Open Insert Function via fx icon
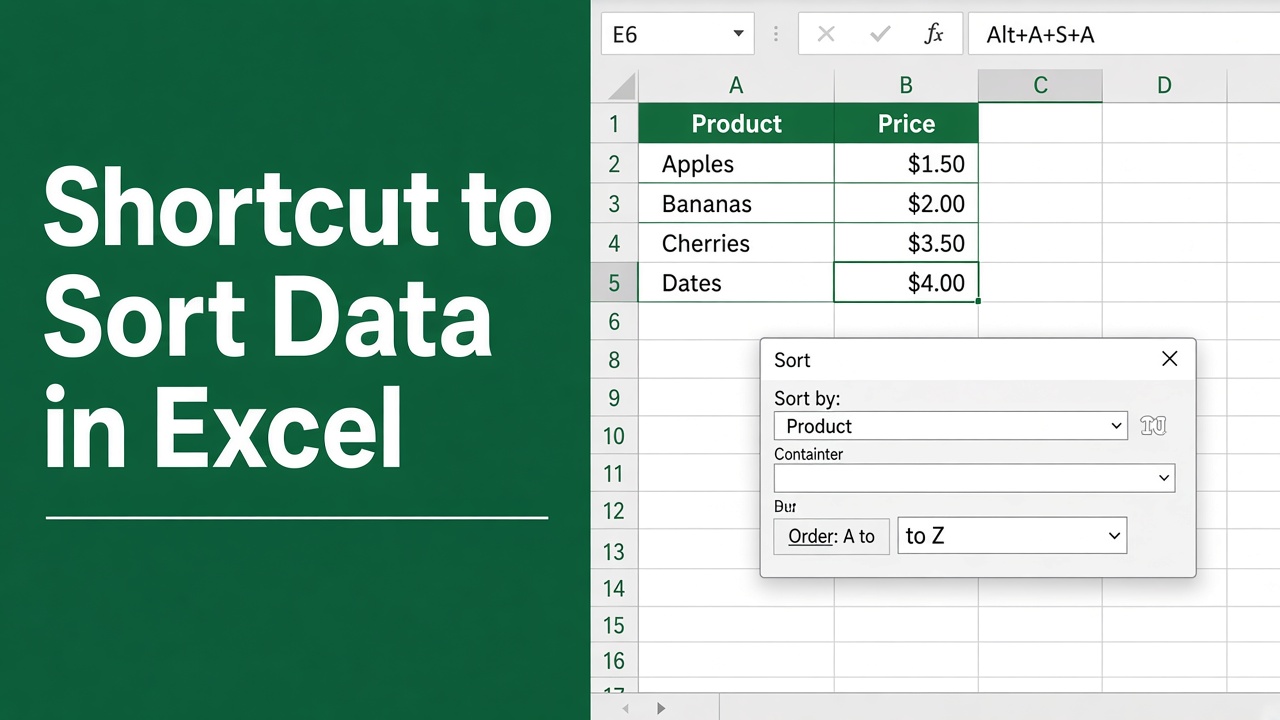The width and height of the screenshot is (1280, 720). coord(934,34)
